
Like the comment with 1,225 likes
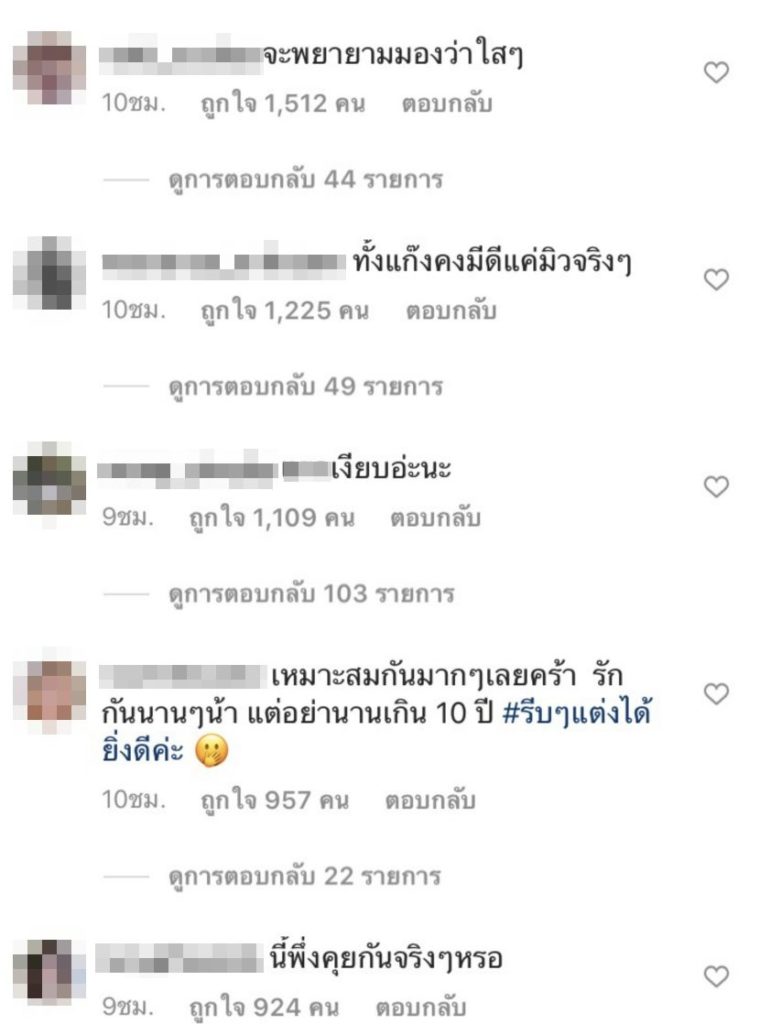click(716, 280)
